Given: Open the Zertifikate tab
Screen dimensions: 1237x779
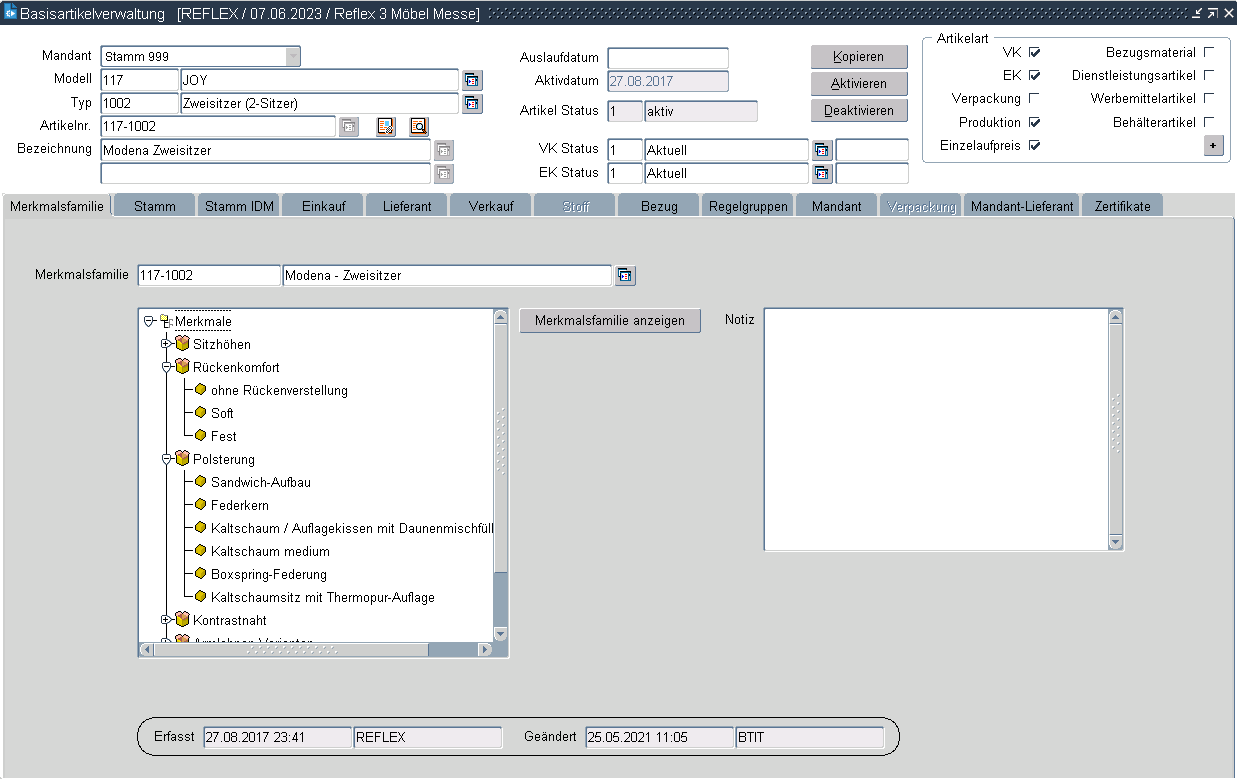Looking at the screenshot, I should 1122,206.
